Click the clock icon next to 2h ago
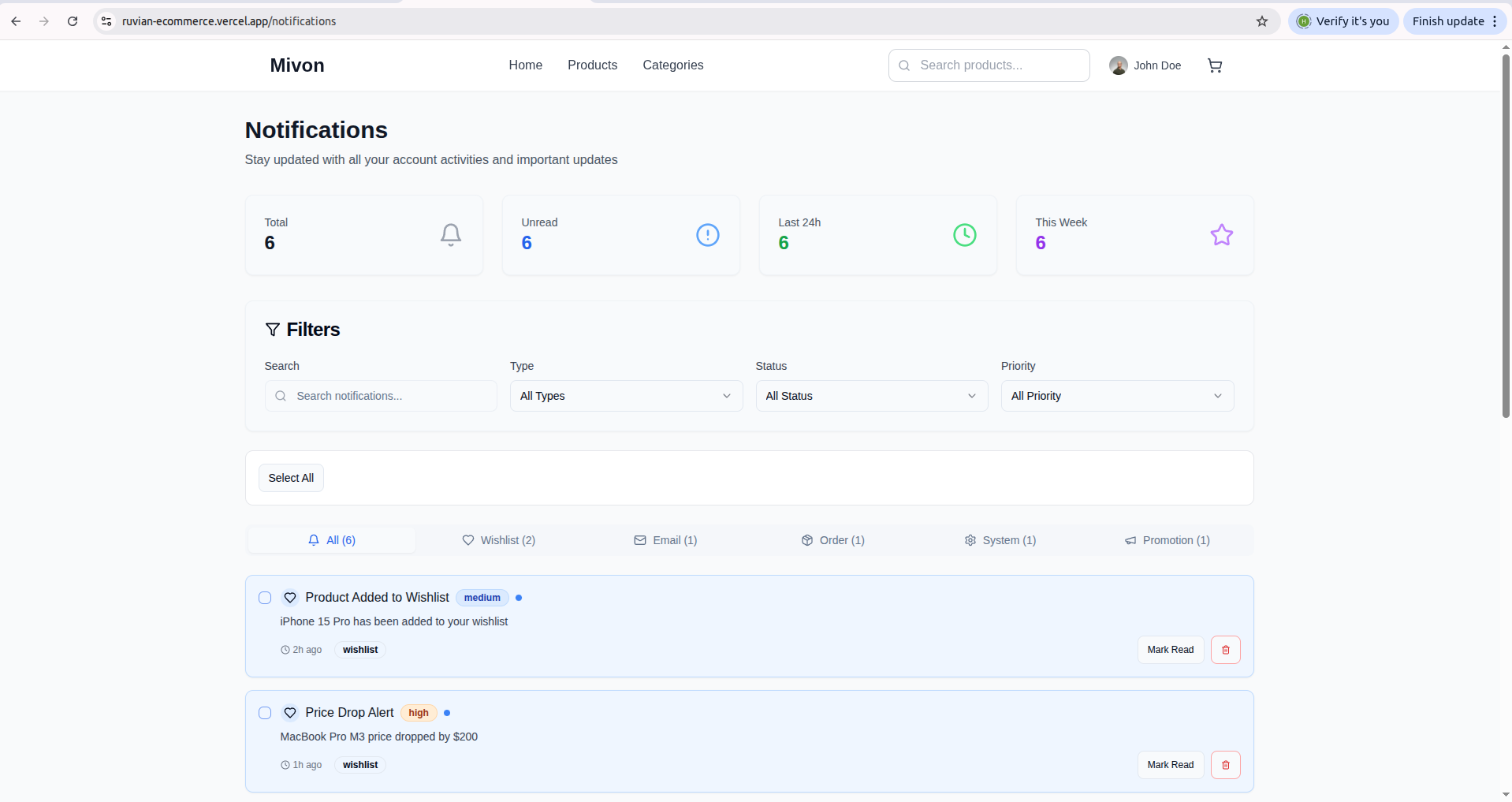This screenshot has height=802, width=1512. 285,650
